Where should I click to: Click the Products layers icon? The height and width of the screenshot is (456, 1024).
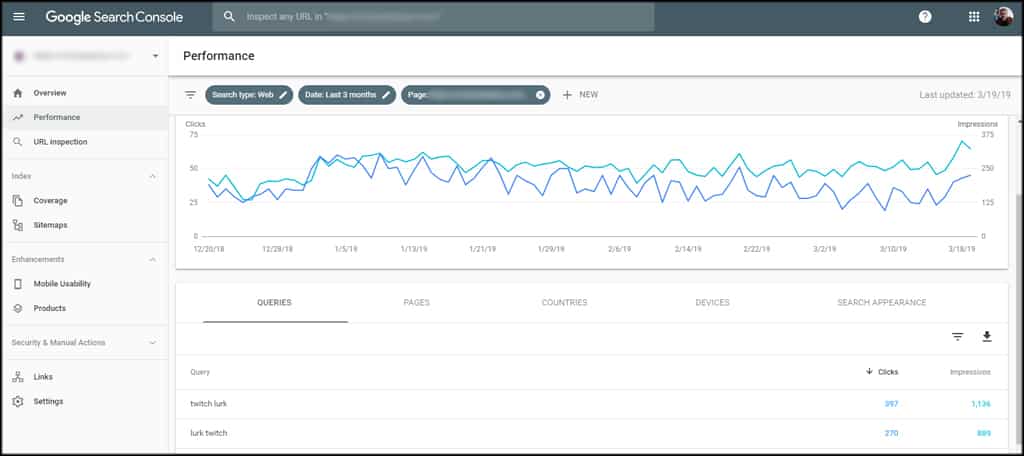pyautogui.click(x=18, y=308)
